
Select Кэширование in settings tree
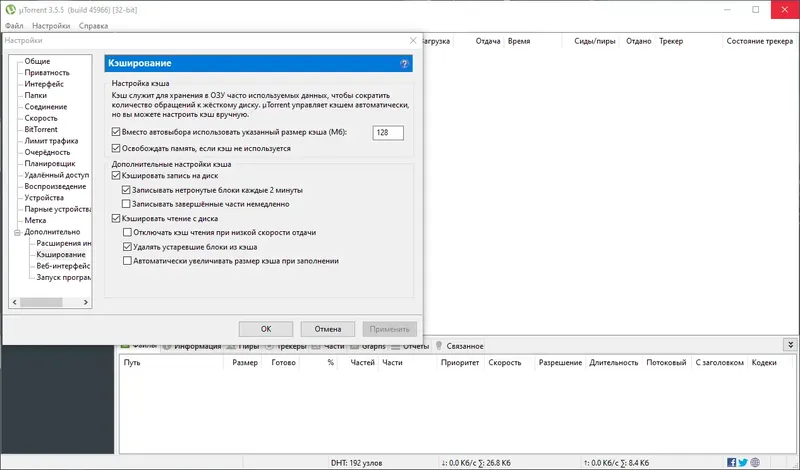point(61,255)
